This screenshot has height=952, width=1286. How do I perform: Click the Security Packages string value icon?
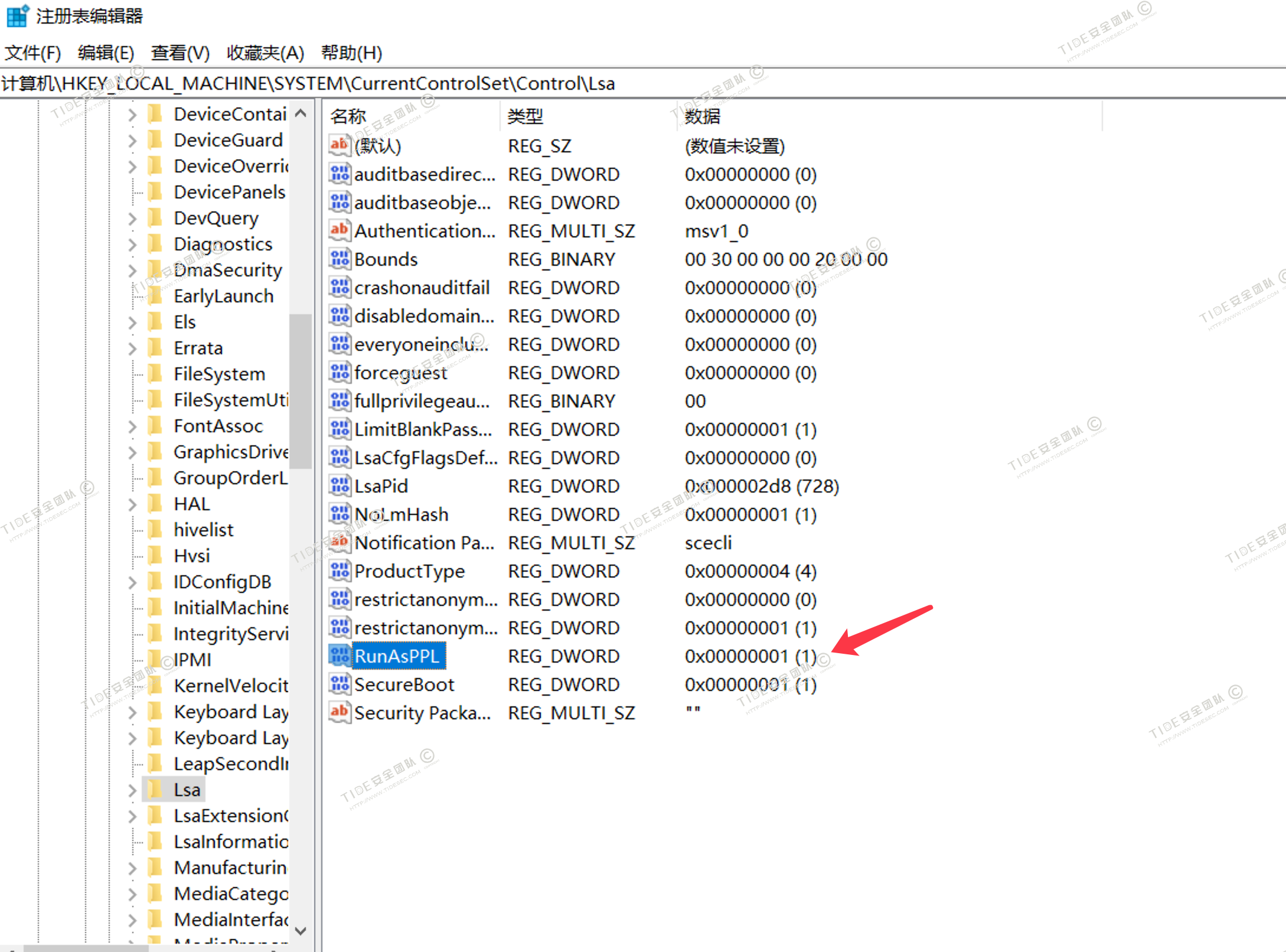coord(340,712)
